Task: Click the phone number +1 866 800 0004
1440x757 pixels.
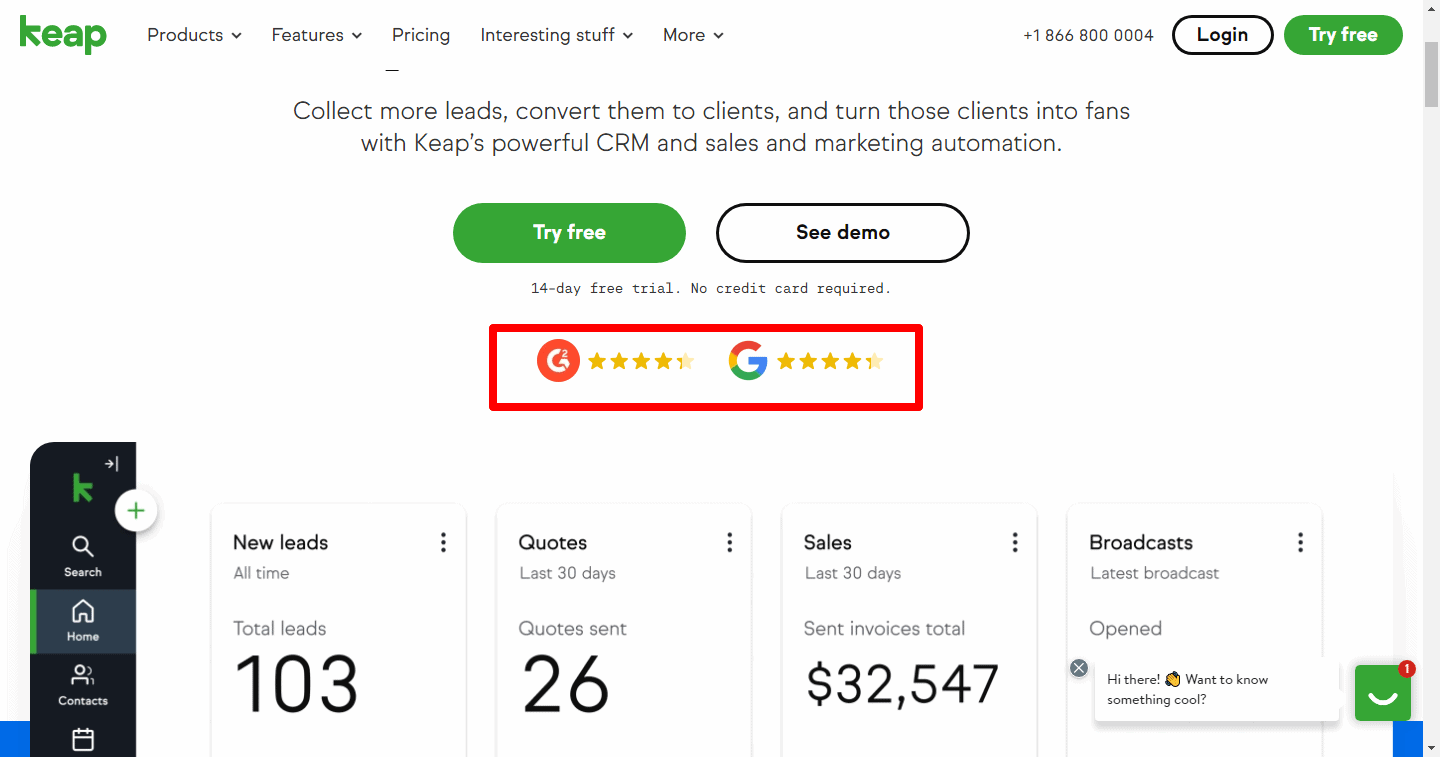Action: pos(1088,35)
